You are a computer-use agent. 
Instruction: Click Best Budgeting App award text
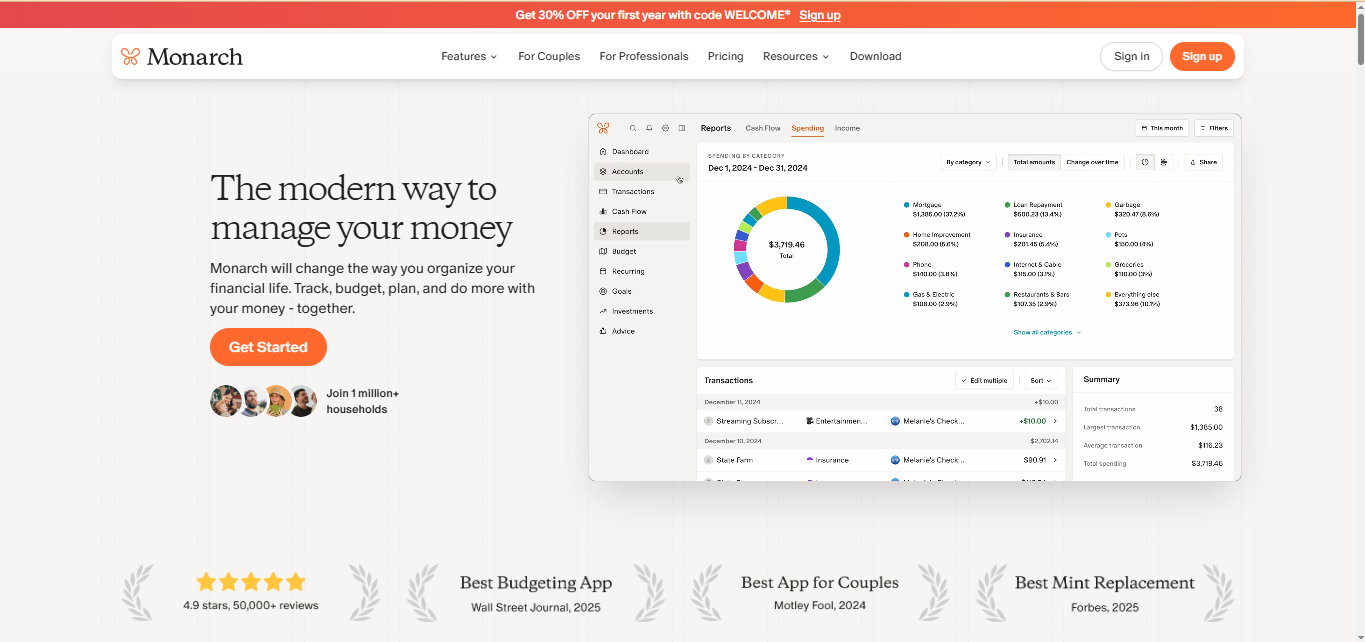pos(536,583)
